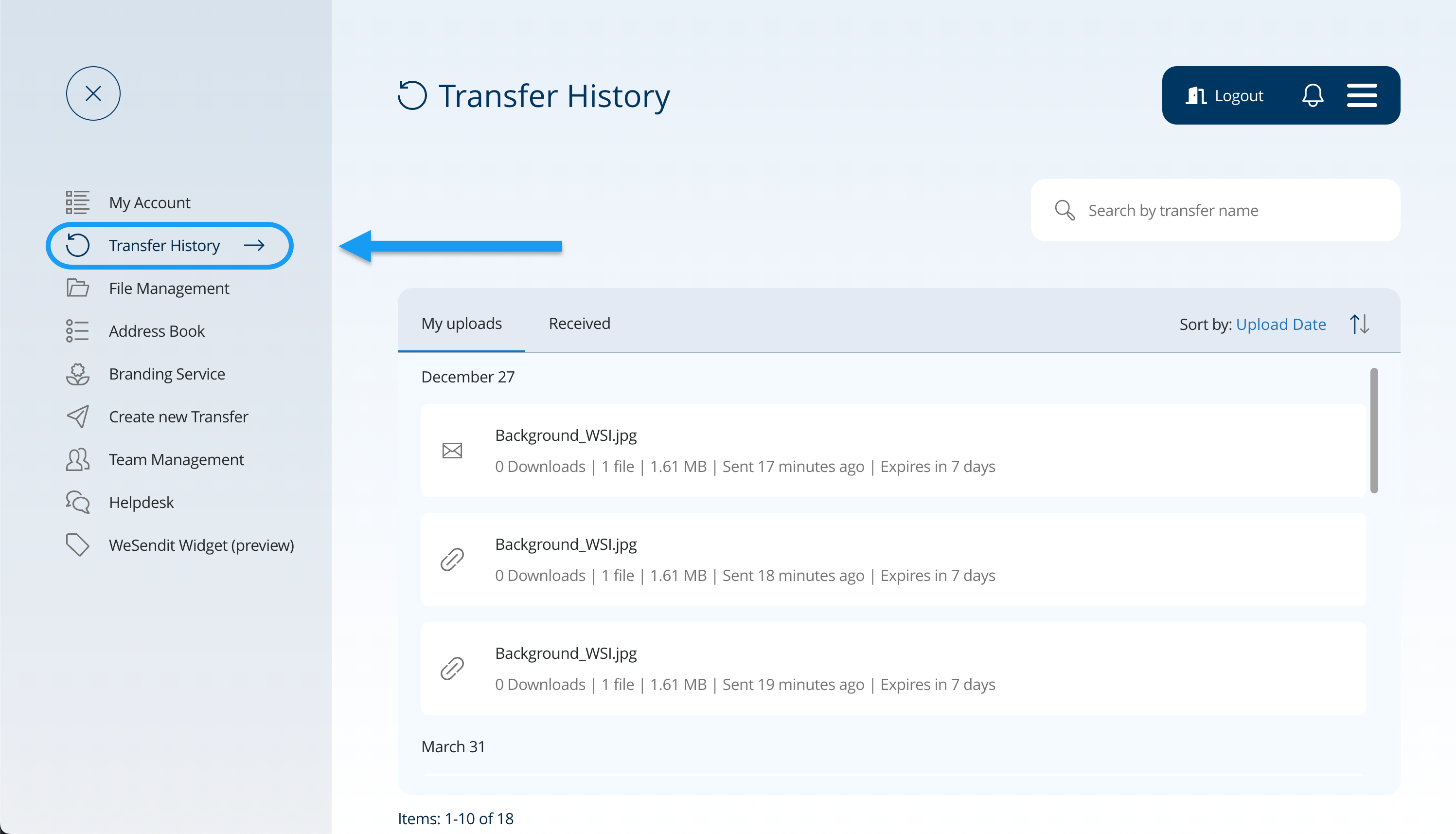Click the Create new Transfer paper-plane icon
The height and width of the screenshot is (834, 1456).
(x=77, y=417)
